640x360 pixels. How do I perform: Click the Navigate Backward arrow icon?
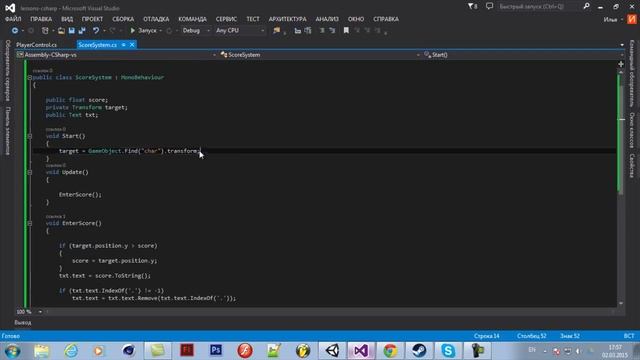coord(15,31)
